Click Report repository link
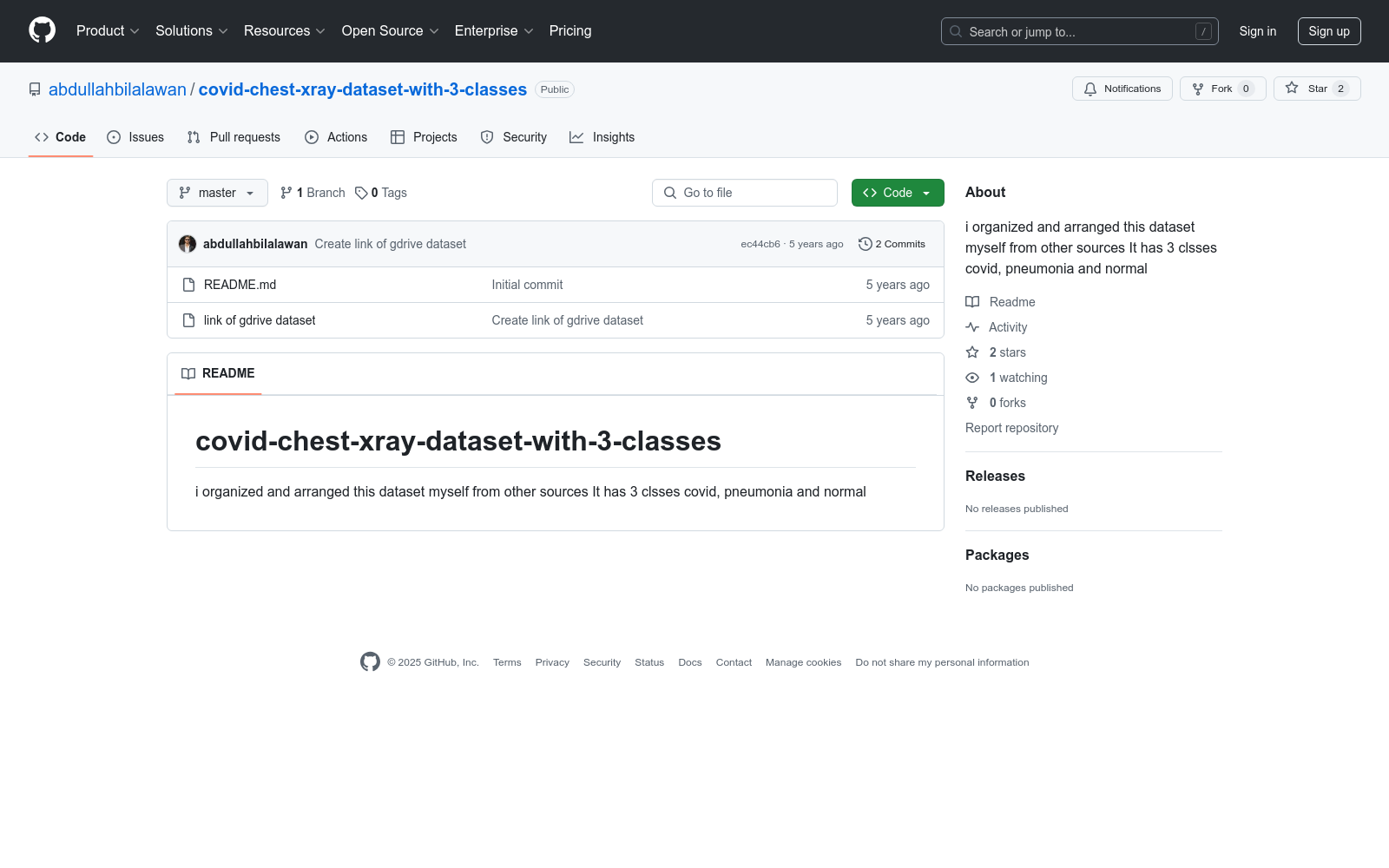This screenshot has width=1389, height=868. tap(1011, 428)
